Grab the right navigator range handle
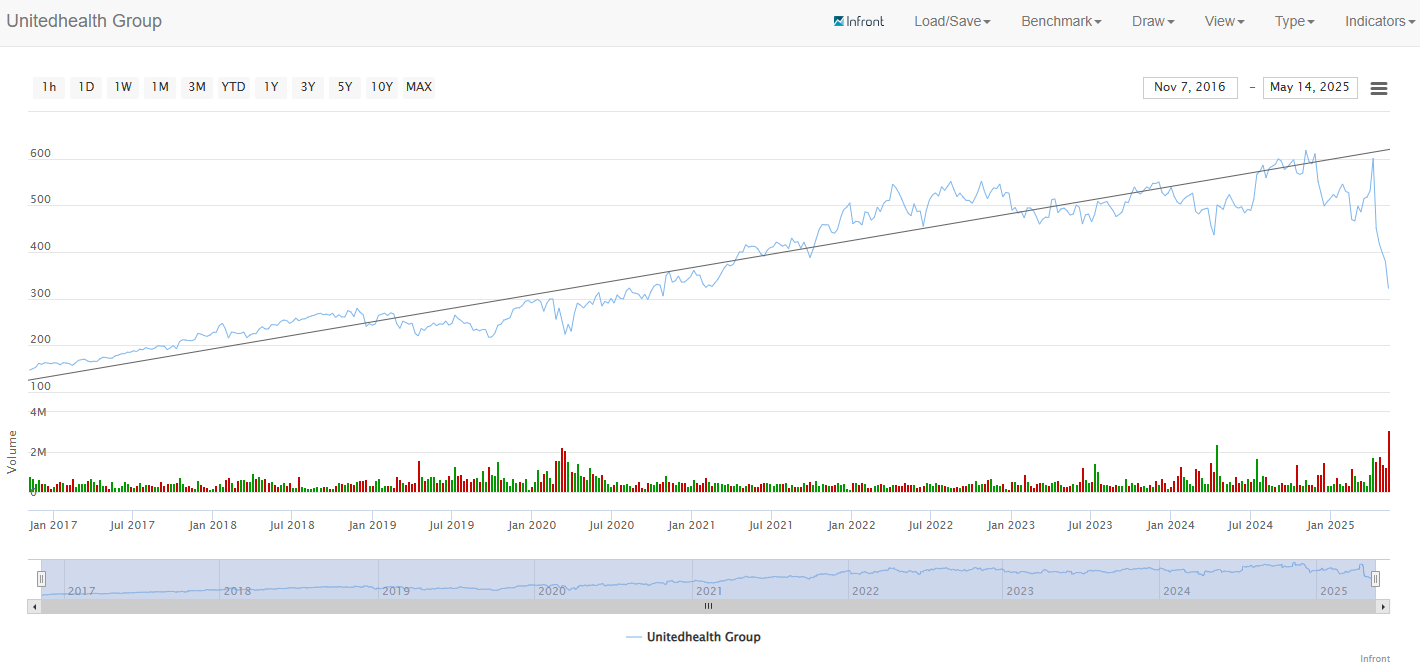The image size is (1420, 669). tap(1375, 578)
